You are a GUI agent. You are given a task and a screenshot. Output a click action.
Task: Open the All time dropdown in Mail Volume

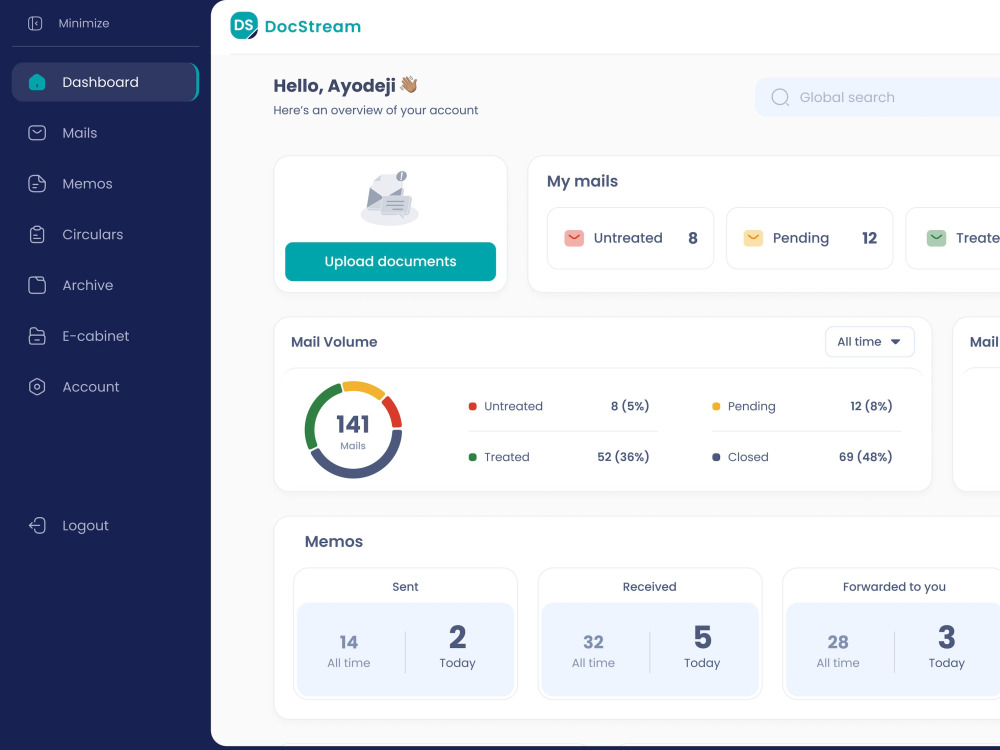click(x=869, y=342)
